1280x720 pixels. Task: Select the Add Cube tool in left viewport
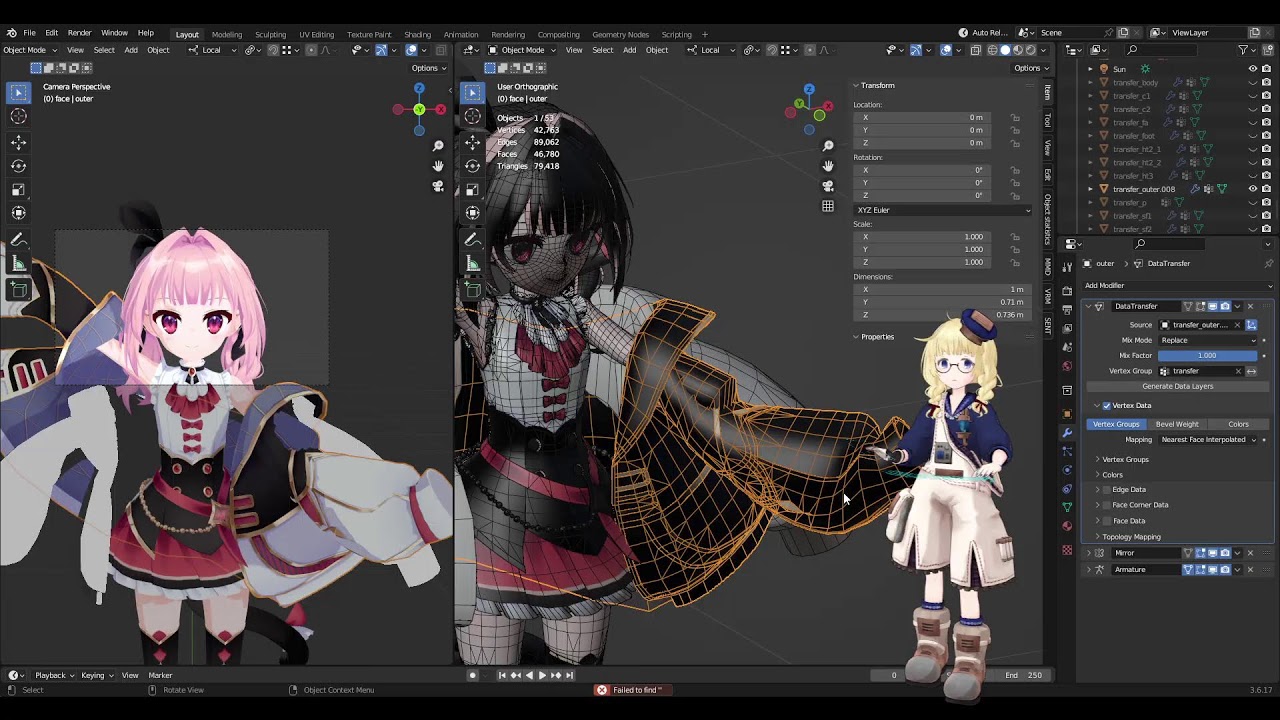(18, 289)
